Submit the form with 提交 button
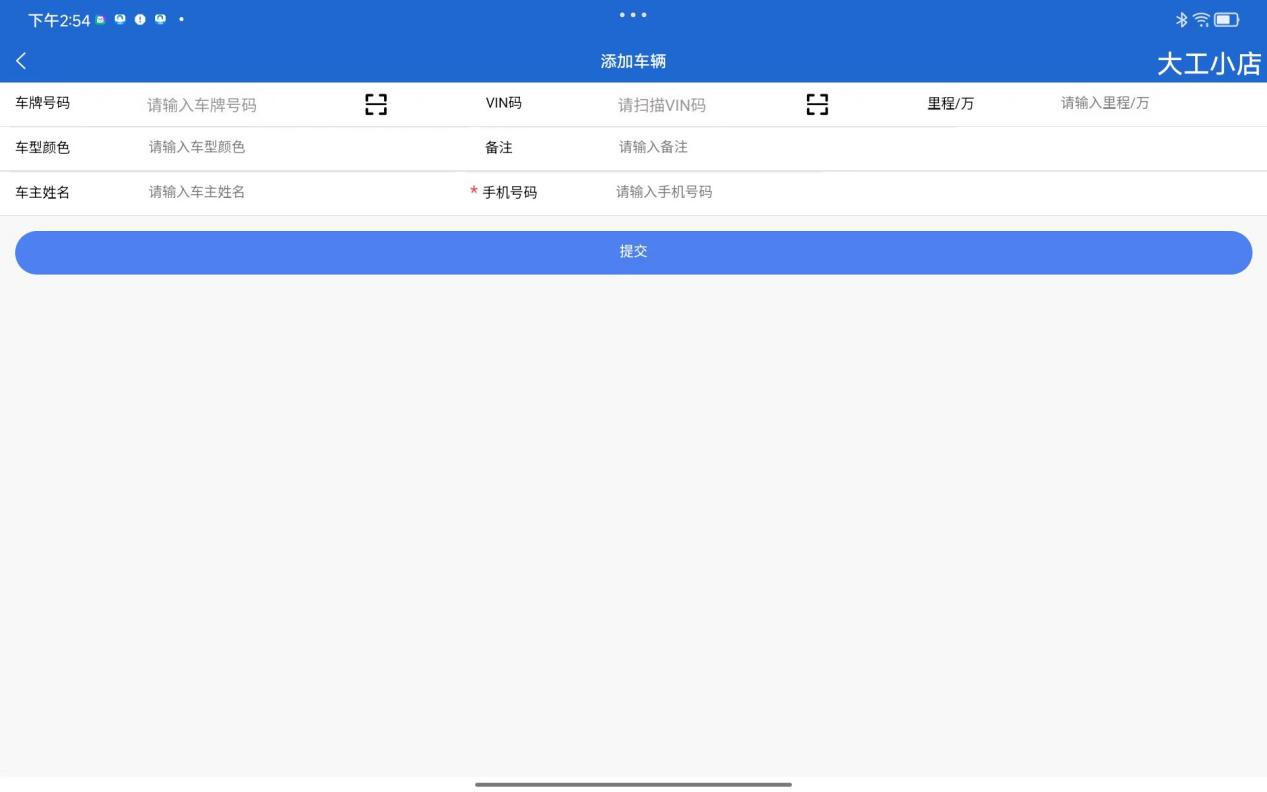The width and height of the screenshot is (1267, 792). pyautogui.click(x=633, y=252)
